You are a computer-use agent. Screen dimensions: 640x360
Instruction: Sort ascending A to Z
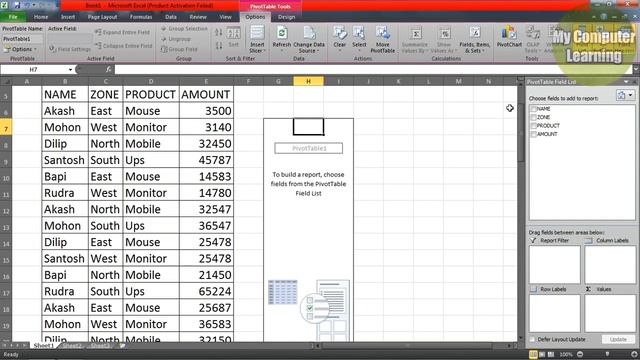pos(219,33)
